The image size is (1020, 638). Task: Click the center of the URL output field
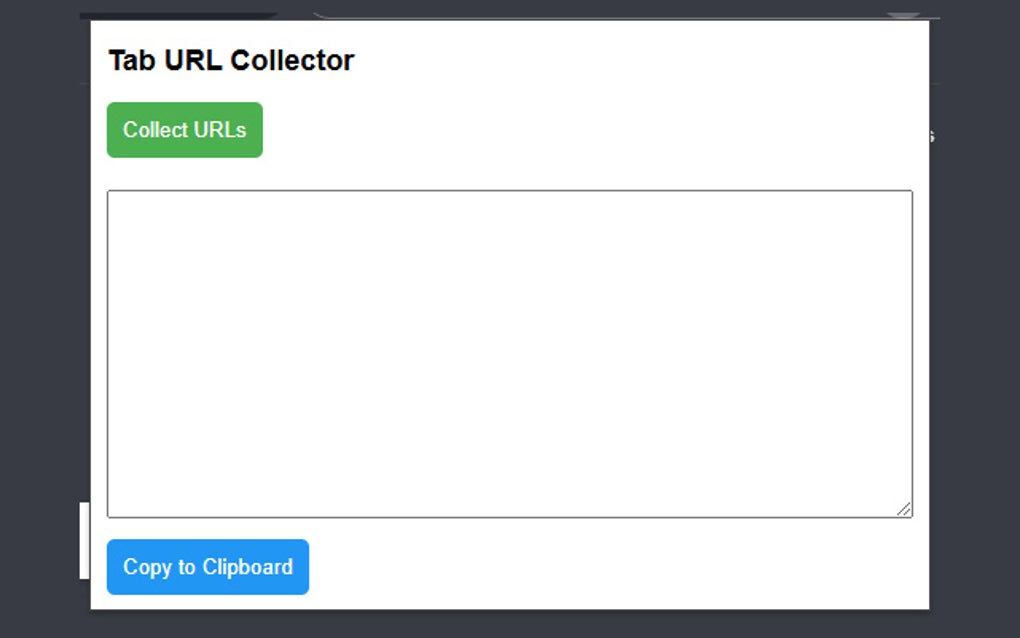pos(509,354)
